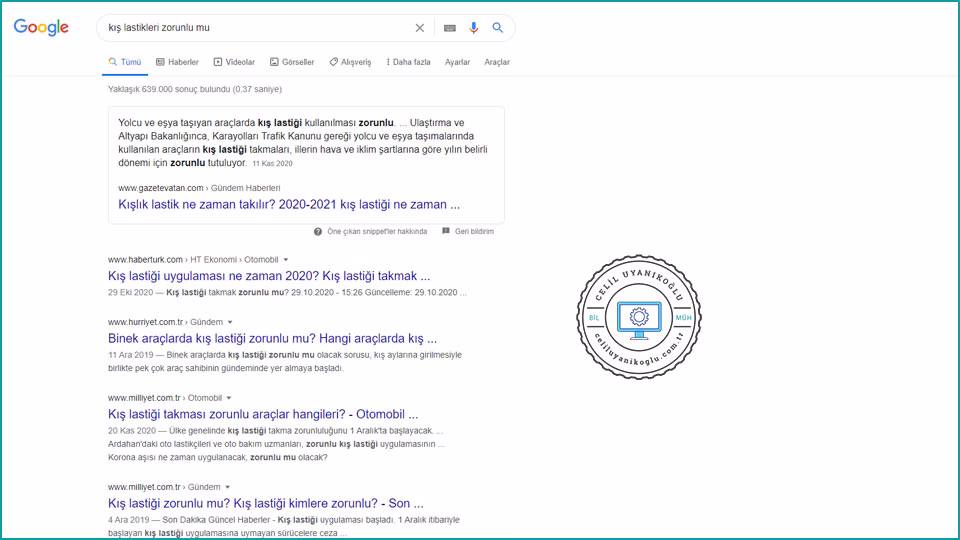Viewport: 960px width, 540px height.
Task: Expand dropdown arrow next to haberturk.com URL
Action: 286,260
